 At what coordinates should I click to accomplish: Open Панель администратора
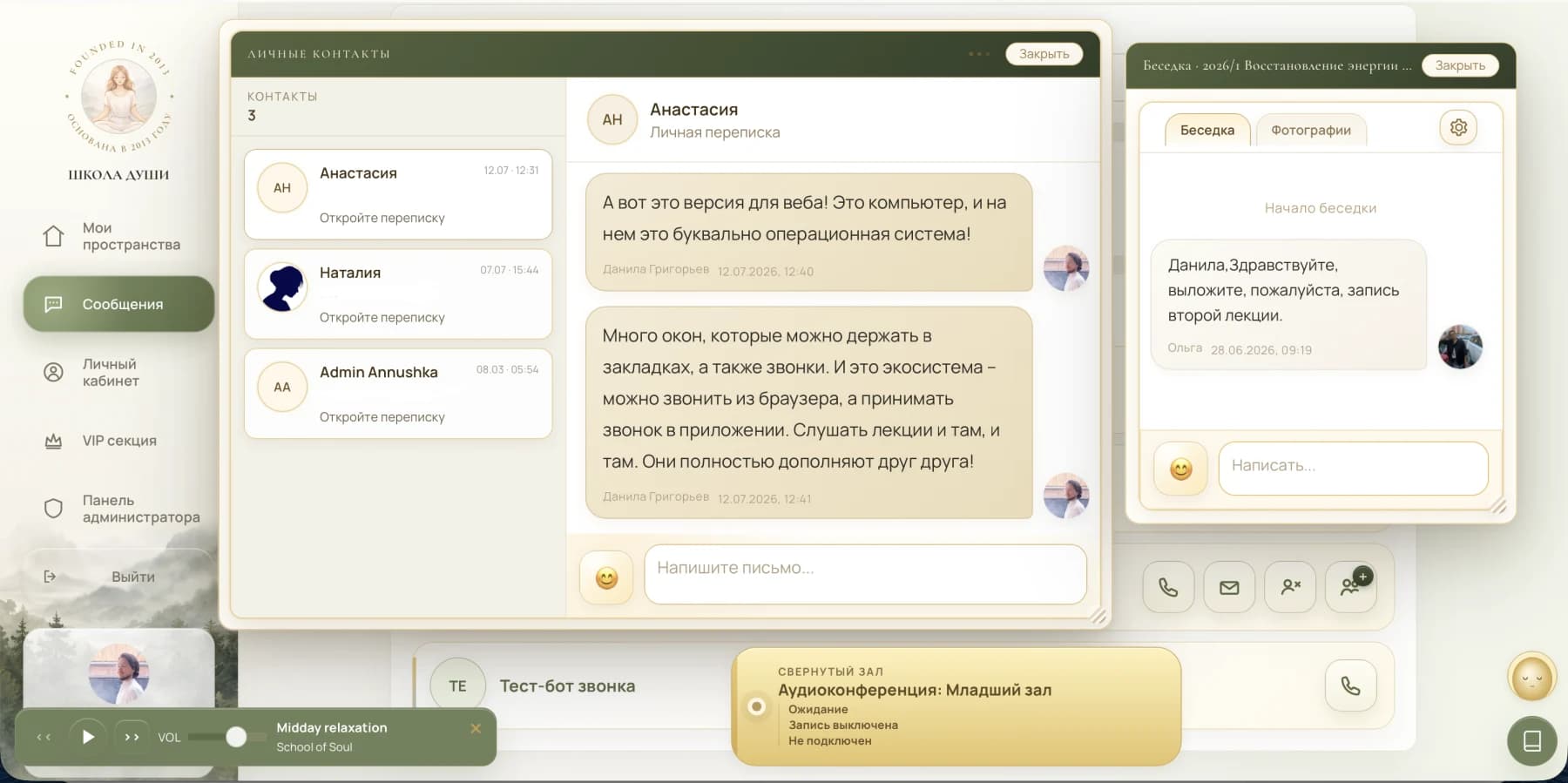pyautogui.click(x=118, y=509)
